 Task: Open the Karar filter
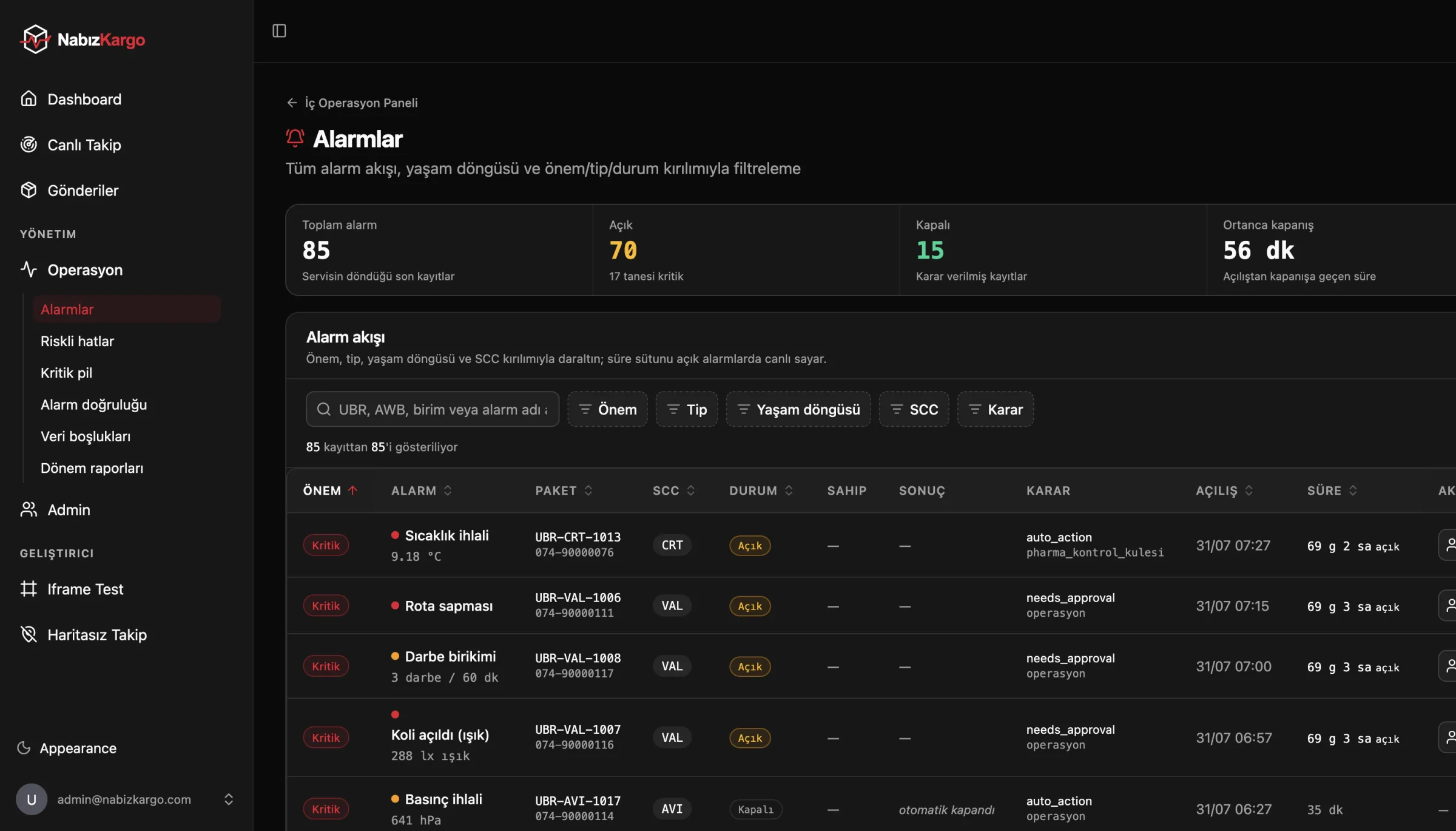pyautogui.click(x=996, y=409)
